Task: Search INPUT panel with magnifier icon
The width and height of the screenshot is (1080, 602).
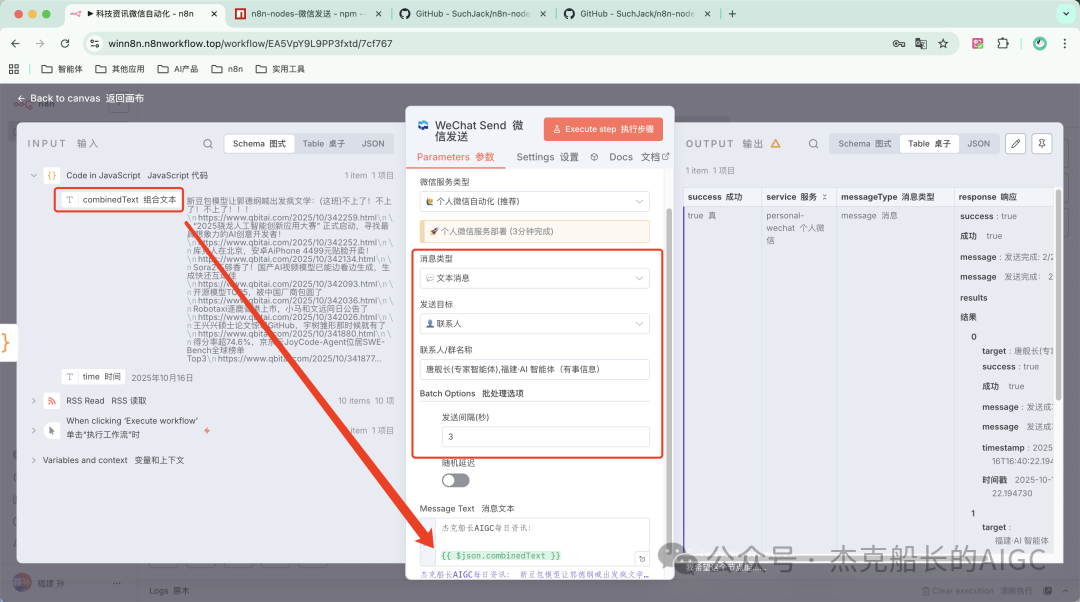Action: 208,143
